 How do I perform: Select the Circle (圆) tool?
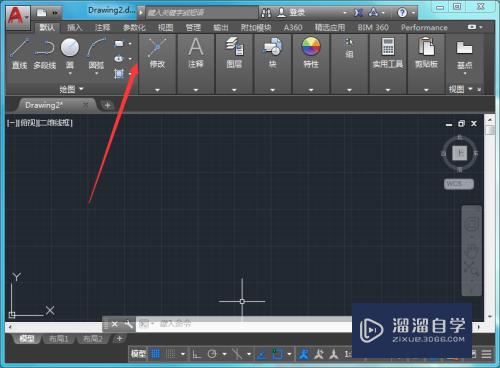pyautogui.click(x=70, y=53)
